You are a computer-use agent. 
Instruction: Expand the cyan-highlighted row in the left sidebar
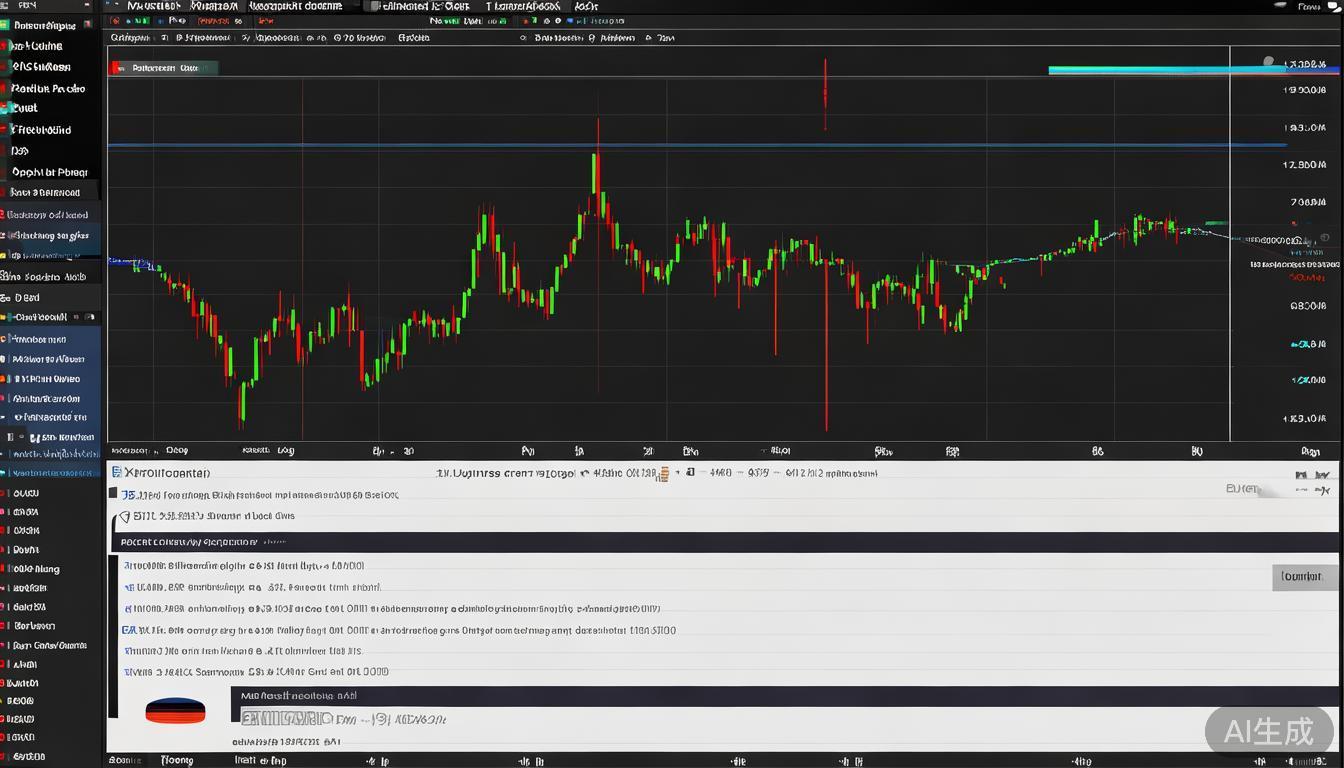50,472
